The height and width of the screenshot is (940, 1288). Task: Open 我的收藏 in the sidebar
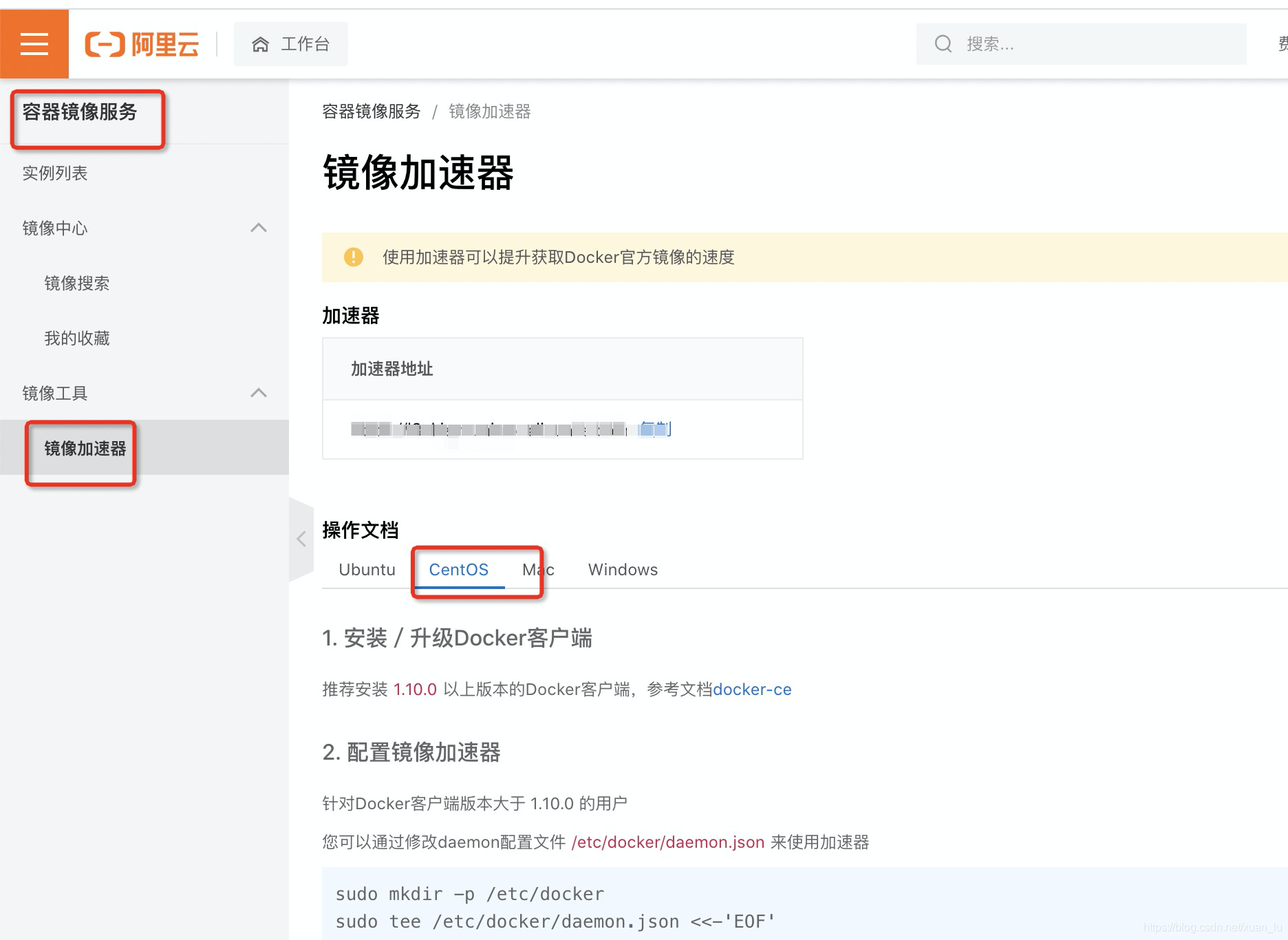(77, 339)
